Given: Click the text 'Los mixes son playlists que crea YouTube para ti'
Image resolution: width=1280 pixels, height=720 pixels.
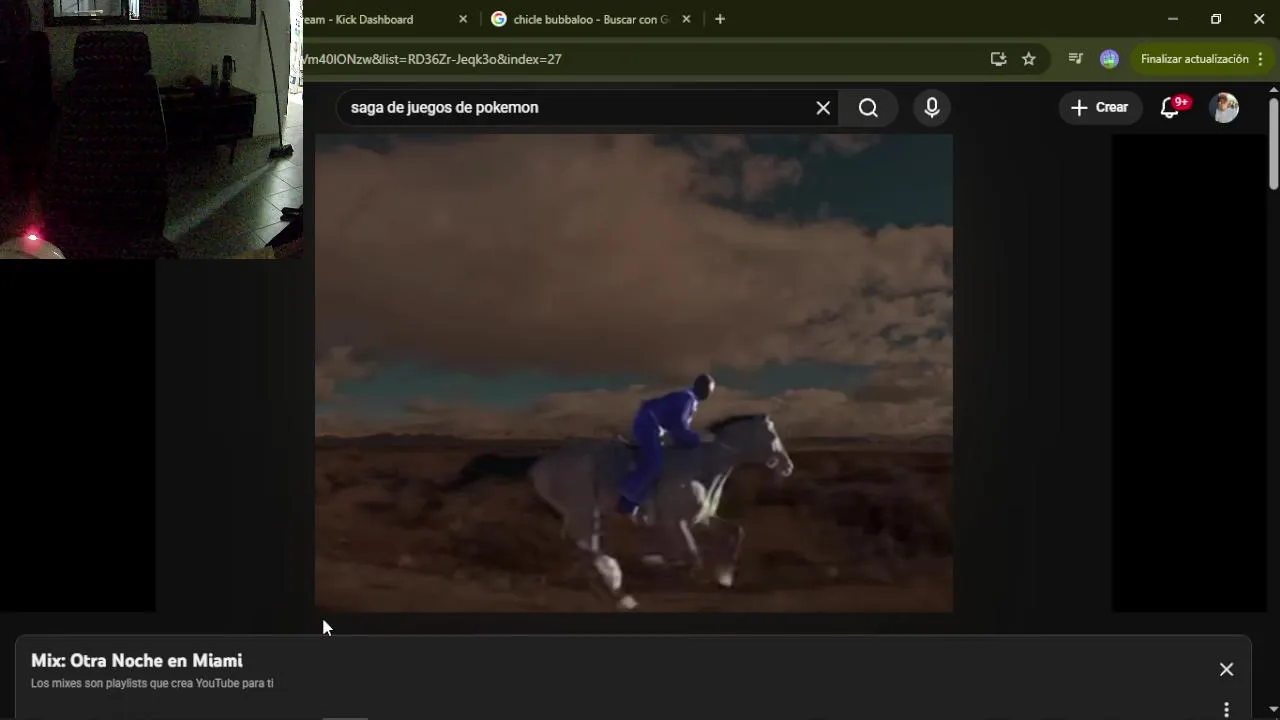Looking at the screenshot, I should [x=152, y=684].
